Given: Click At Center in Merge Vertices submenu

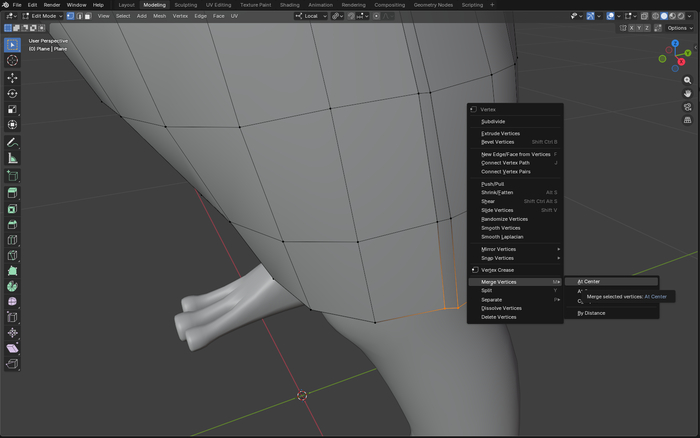Looking at the screenshot, I should pyautogui.click(x=589, y=282).
